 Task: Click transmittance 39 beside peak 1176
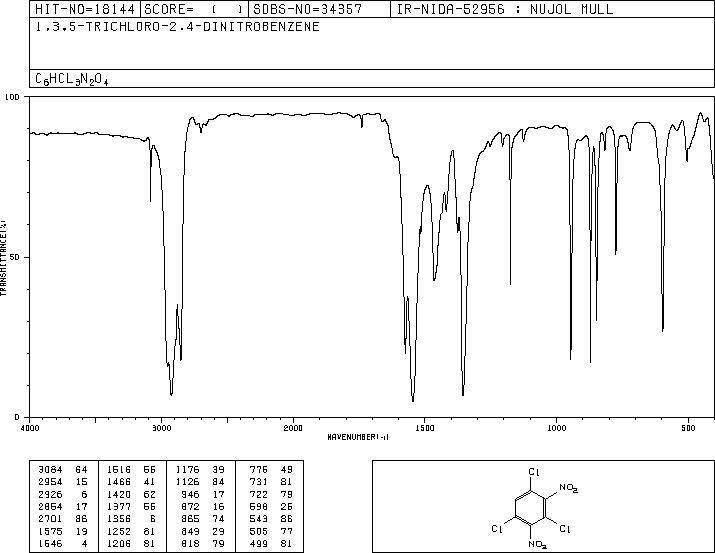click(x=218, y=470)
